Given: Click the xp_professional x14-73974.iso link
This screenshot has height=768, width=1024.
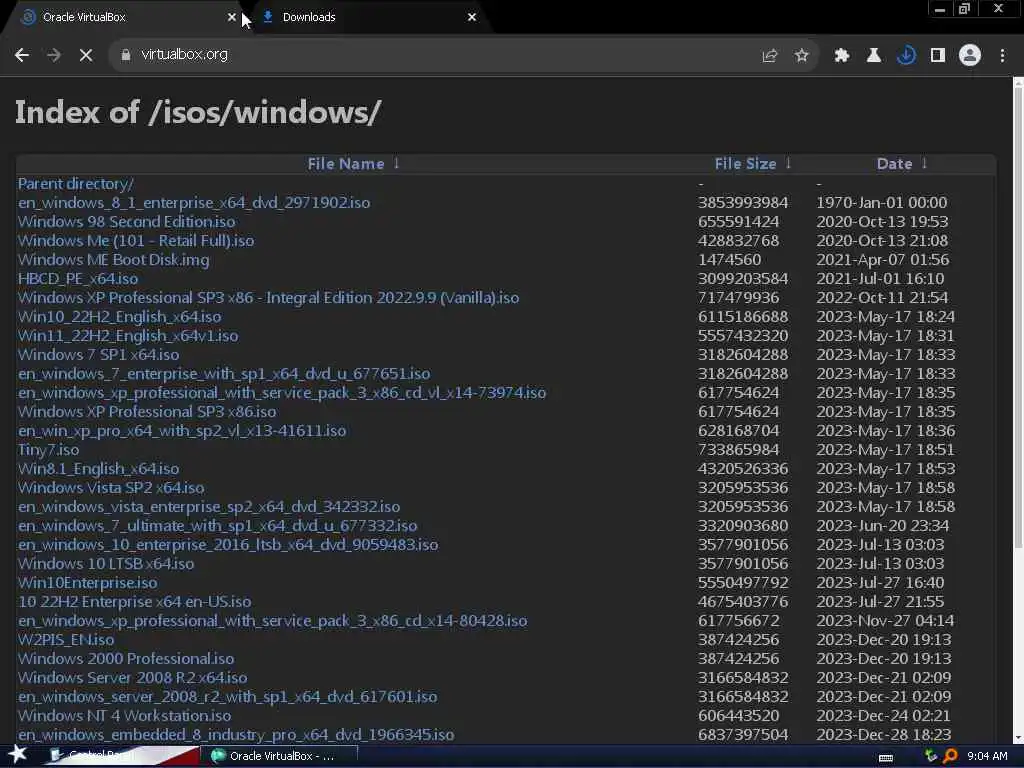Looking at the screenshot, I should point(282,392).
